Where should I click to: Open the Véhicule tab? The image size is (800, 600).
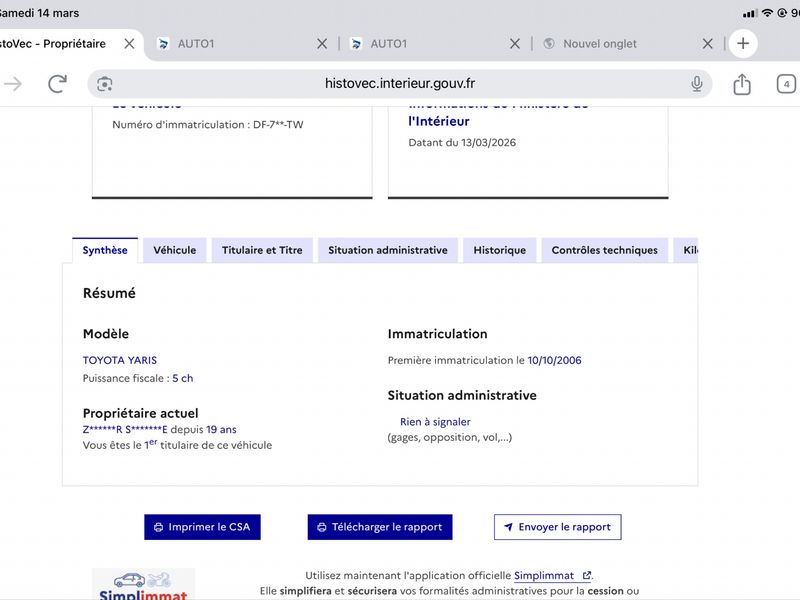point(175,250)
